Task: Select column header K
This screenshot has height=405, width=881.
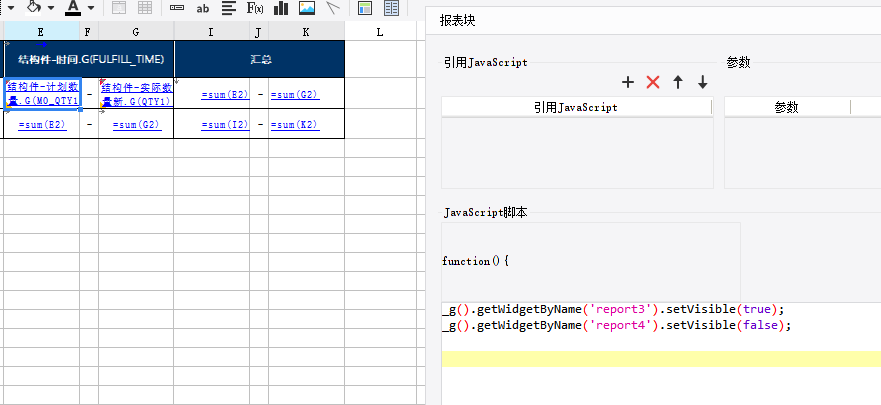Action: [306, 32]
